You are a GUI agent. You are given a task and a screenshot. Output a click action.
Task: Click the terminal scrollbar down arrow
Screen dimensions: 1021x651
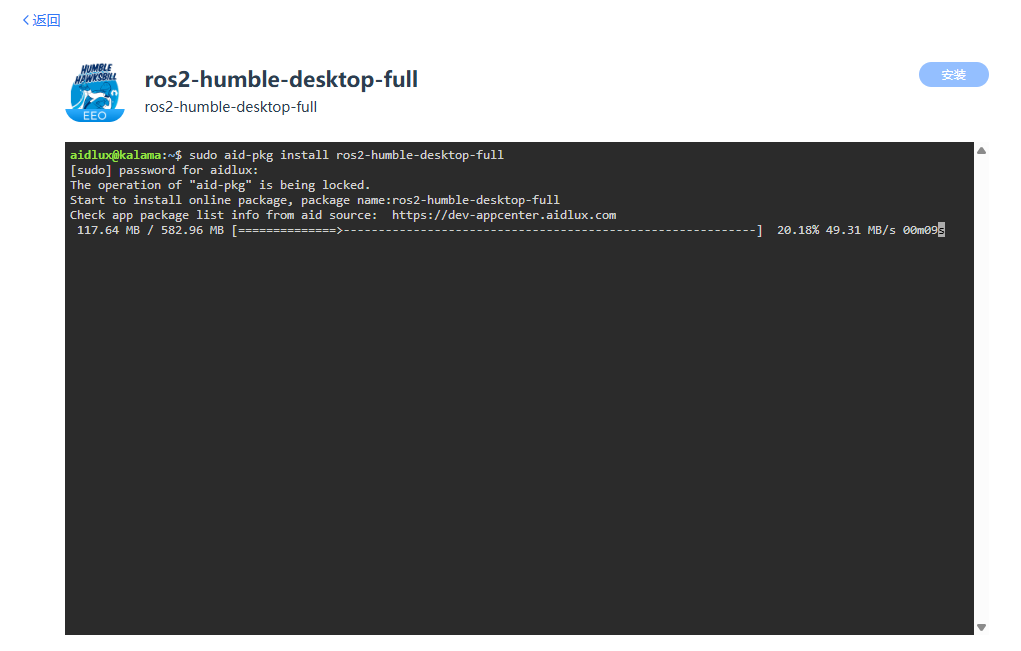tap(981, 628)
